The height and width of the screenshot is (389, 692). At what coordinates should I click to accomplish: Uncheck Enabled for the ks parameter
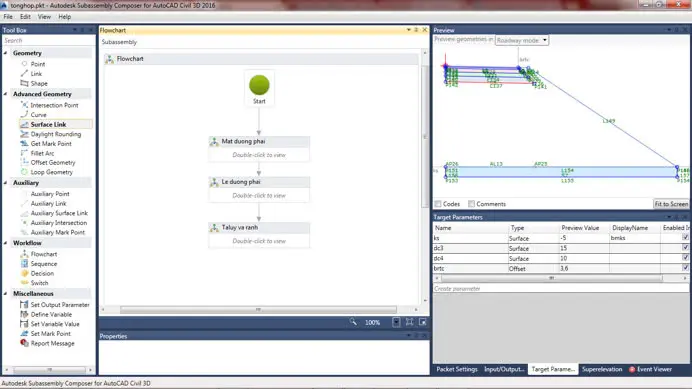click(685, 238)
